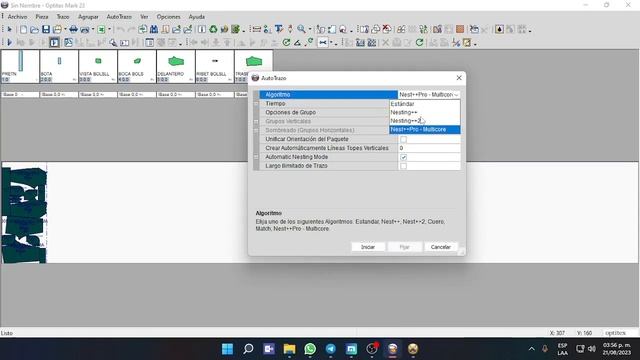This screenshot has height=360, width=640.
Task: Click the Windows Start button
Action: (x=227, y=349)
